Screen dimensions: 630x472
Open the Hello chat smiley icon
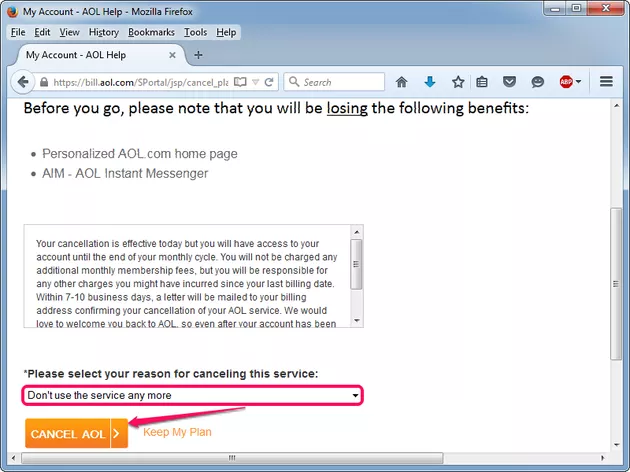click(x=538, y=82)
